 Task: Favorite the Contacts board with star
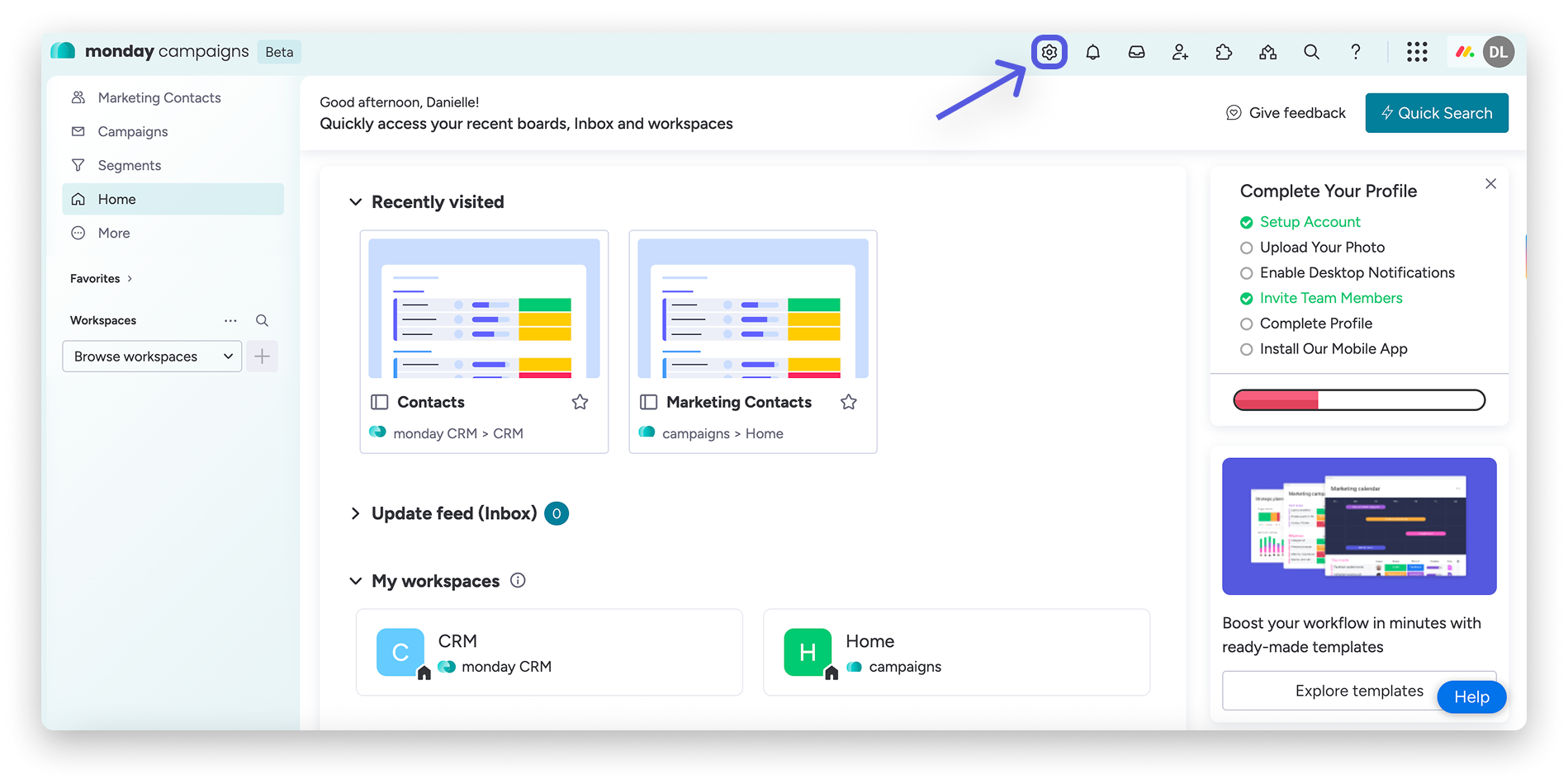(x=580, y=402)
